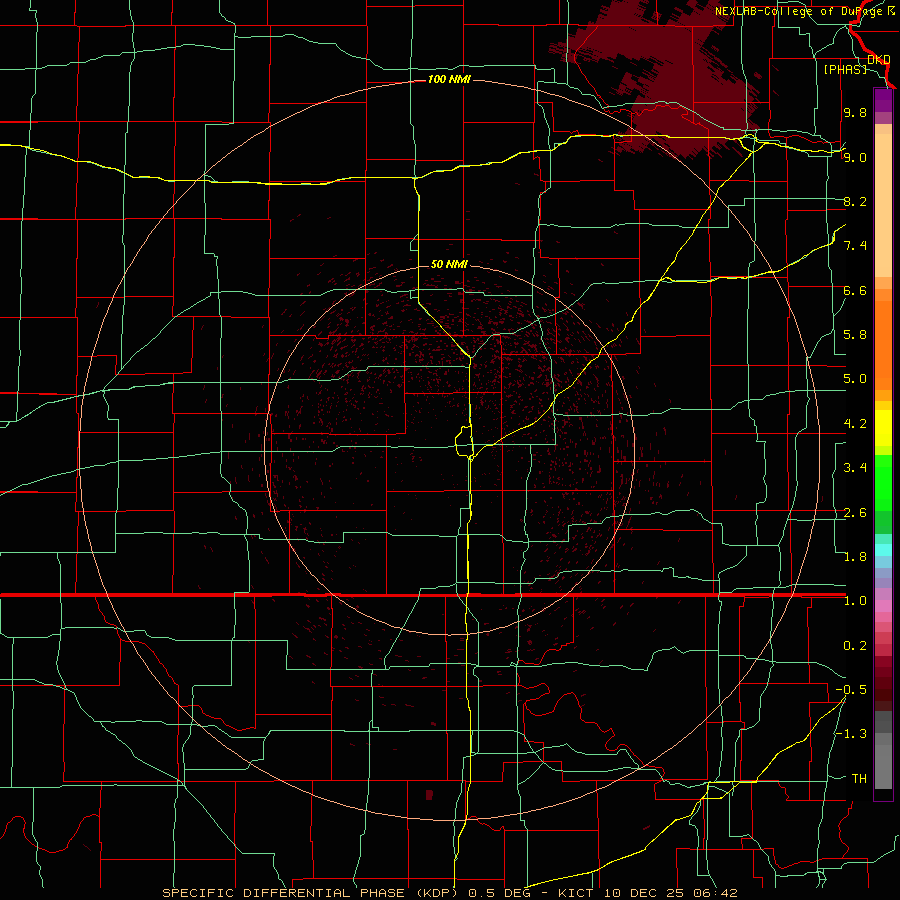Click the -0.5 value on the scale

pos(851,690)
